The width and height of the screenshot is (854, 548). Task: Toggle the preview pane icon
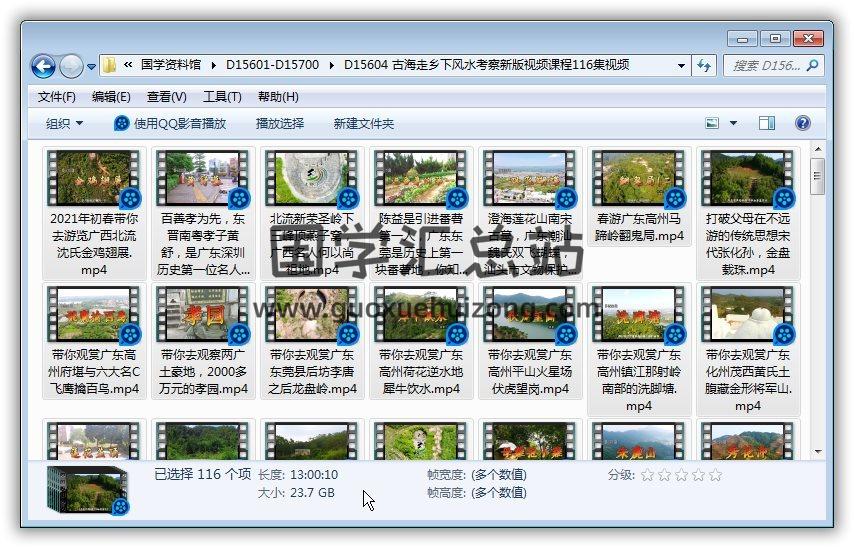tap(767, 123)
